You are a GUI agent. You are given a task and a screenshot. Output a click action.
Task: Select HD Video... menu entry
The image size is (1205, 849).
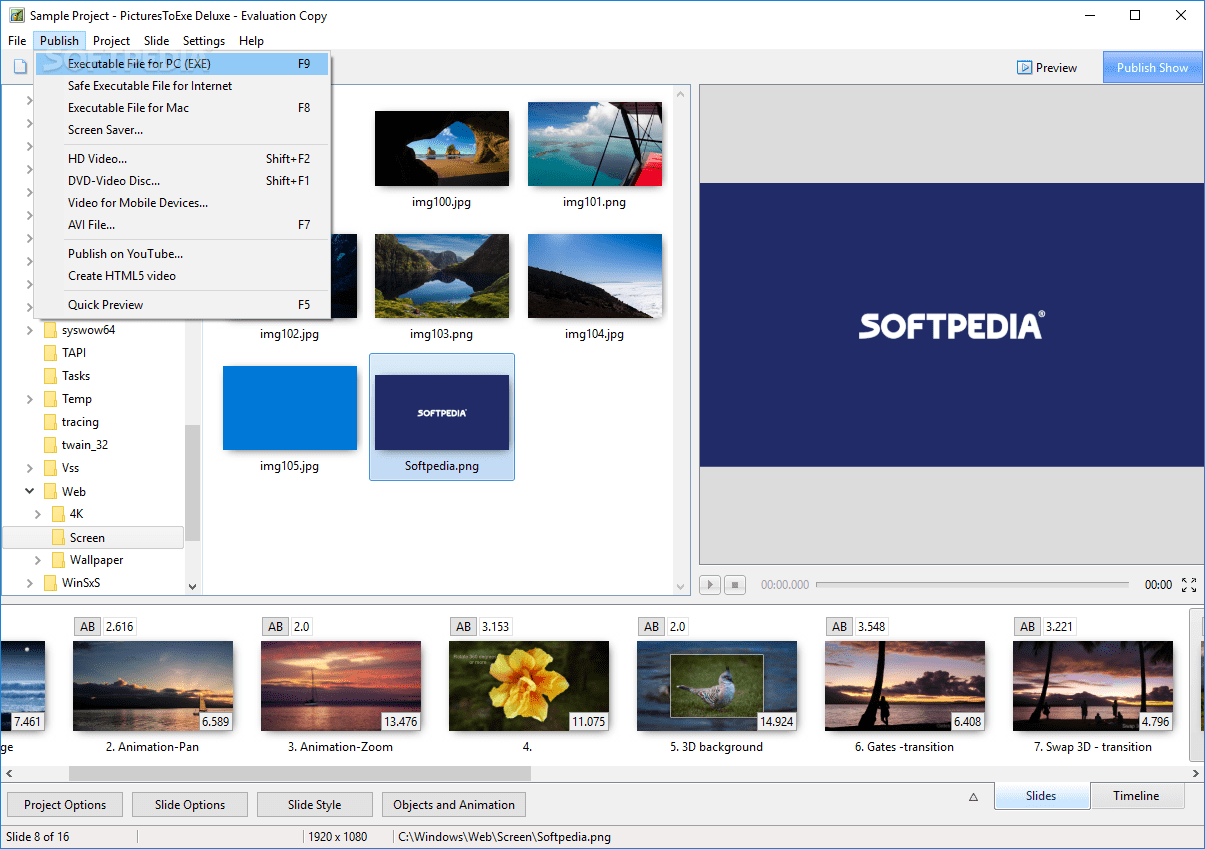182,159
